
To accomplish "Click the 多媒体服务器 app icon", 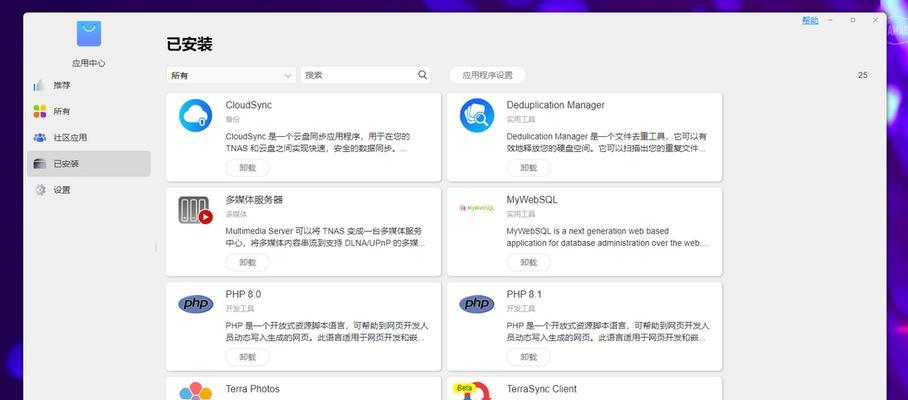I will 195,210.
